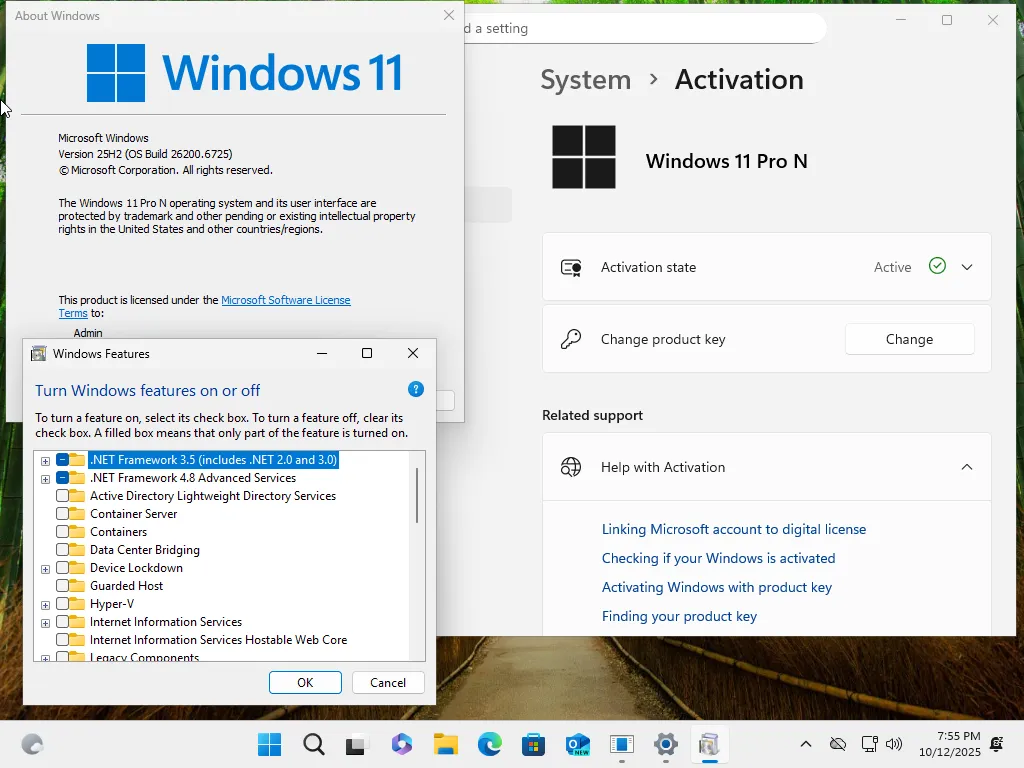Expand the Activation state section
The height and width of the screenshot is (768, 1024).
(x=966, y=267)
